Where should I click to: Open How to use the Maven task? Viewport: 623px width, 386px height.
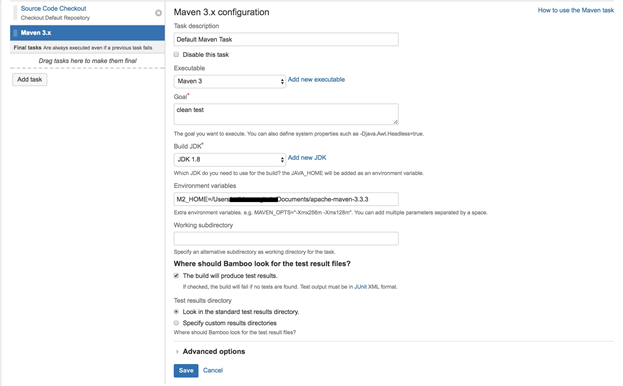point(576,10)
